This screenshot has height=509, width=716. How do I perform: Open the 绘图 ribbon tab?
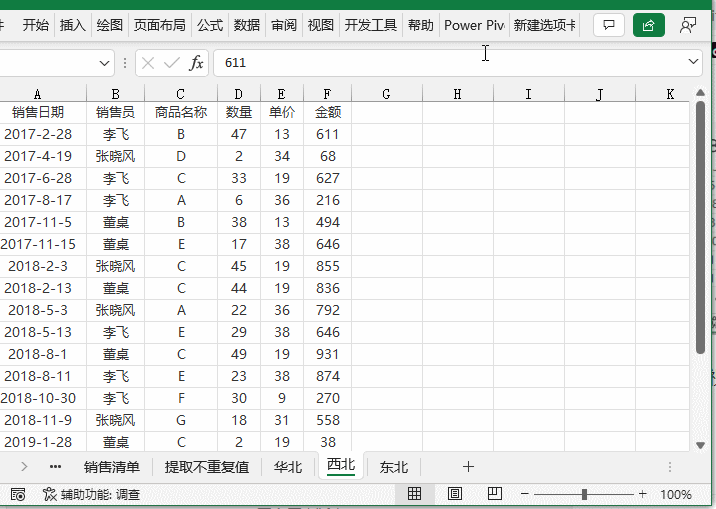click(x=110, y=25)
